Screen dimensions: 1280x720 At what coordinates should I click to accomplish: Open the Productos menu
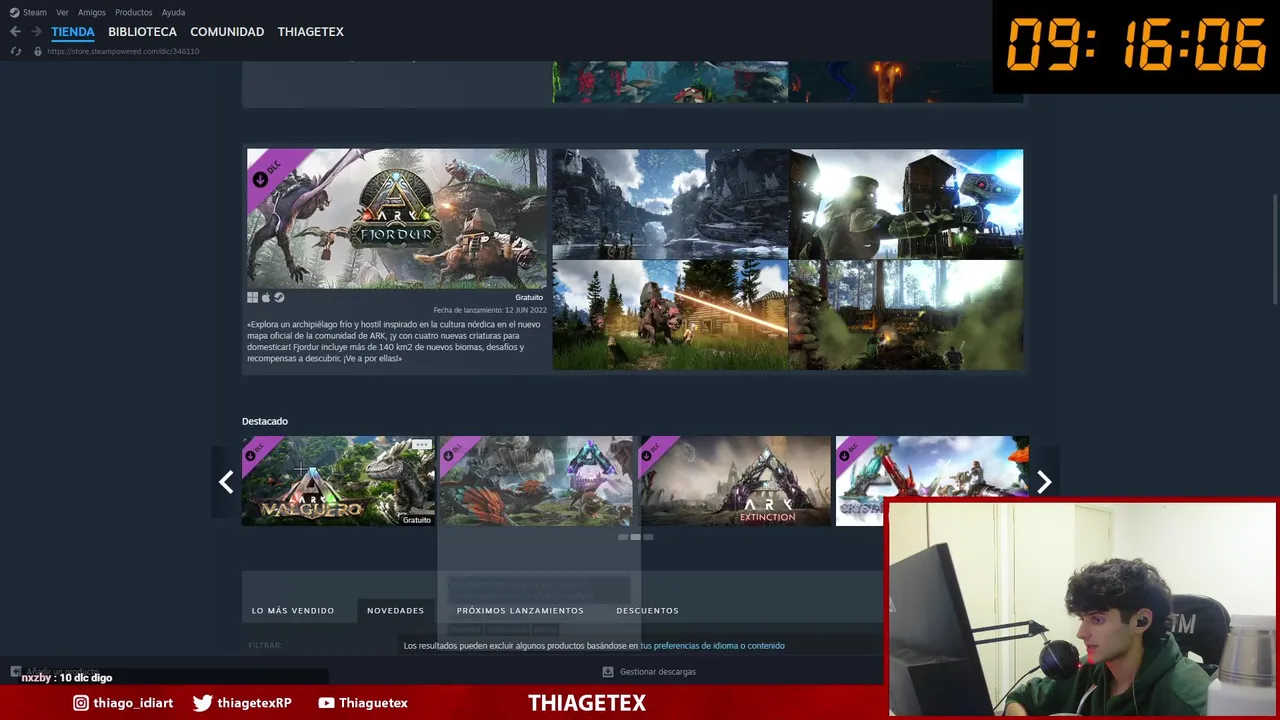134,12
